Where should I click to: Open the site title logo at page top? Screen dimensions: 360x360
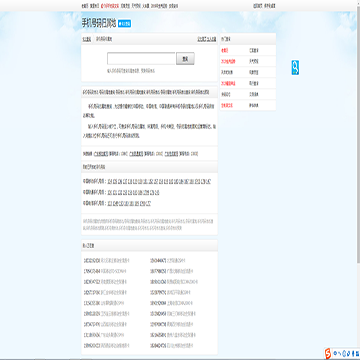tap(99, 23)
